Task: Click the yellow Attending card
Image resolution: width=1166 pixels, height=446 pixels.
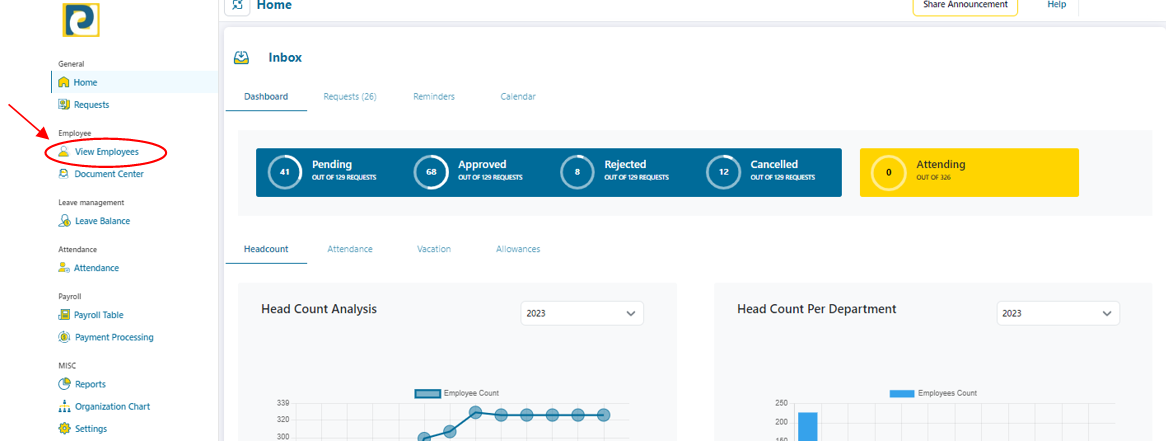Action: click(969, 172)
